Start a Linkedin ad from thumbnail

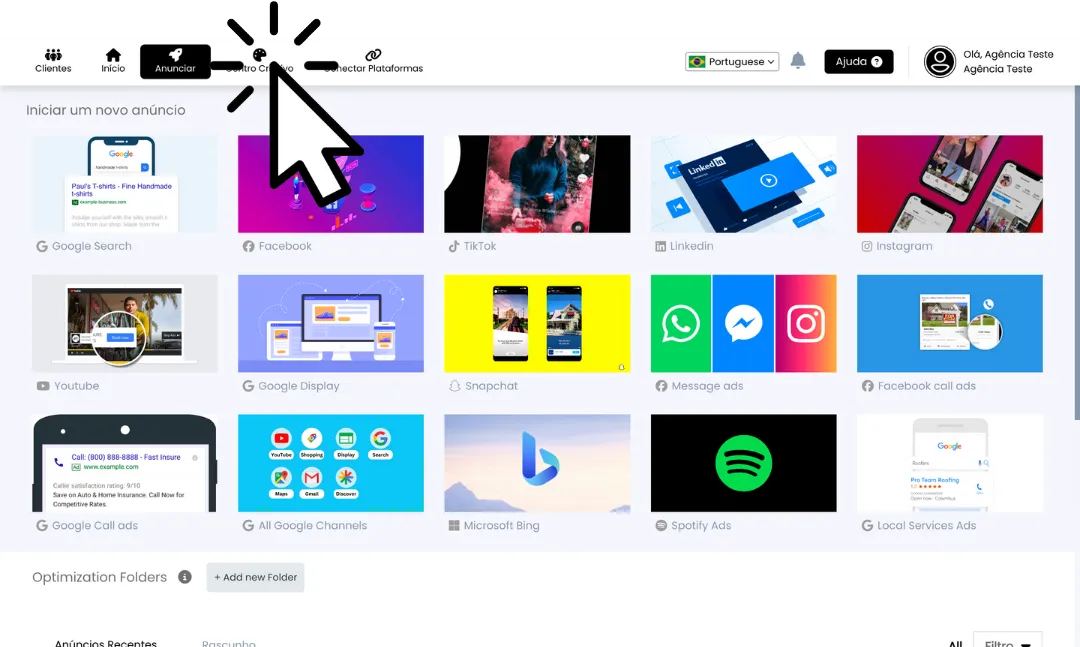[x=743, y=184]
